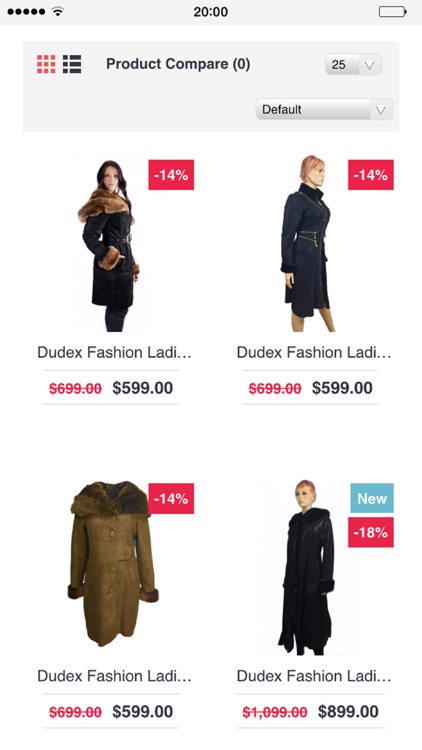Viewport: 422px width, 750px height.
Task: Open the navy coat product title link
Action: (x=314, y=353)
